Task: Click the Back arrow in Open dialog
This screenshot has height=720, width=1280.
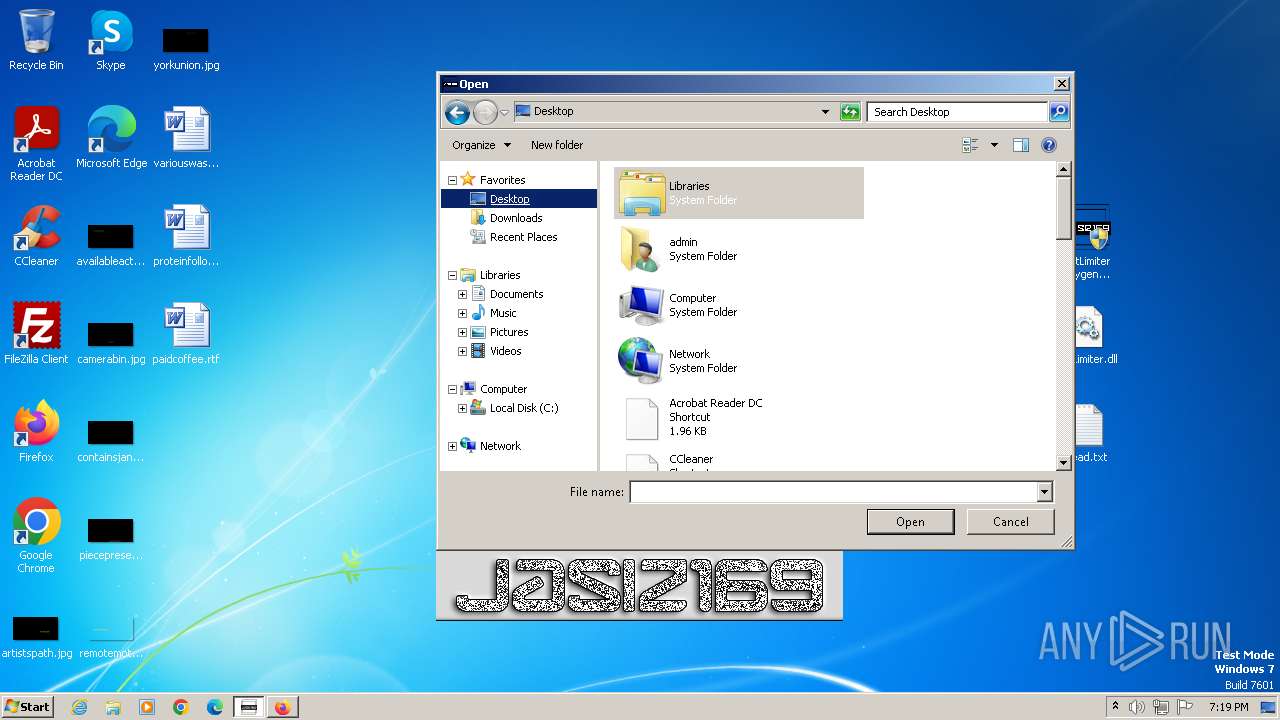Action: coord(457,112)
